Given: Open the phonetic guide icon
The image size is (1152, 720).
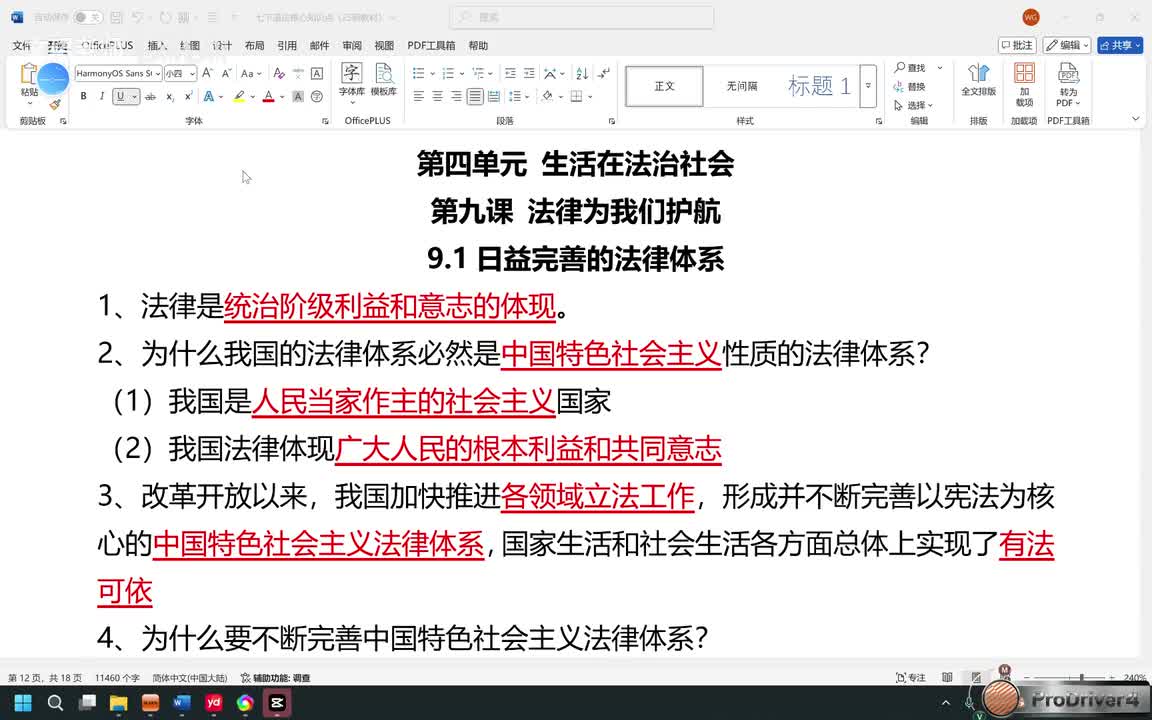Looking at the screenshot, I should [x=298, y=73].
